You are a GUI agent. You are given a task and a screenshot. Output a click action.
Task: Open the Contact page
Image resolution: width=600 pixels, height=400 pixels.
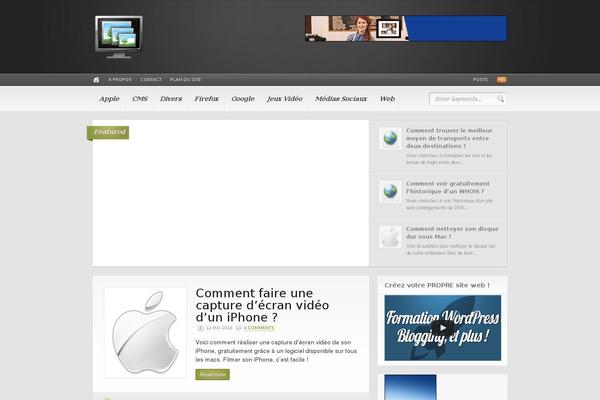[x=151, y=80]
